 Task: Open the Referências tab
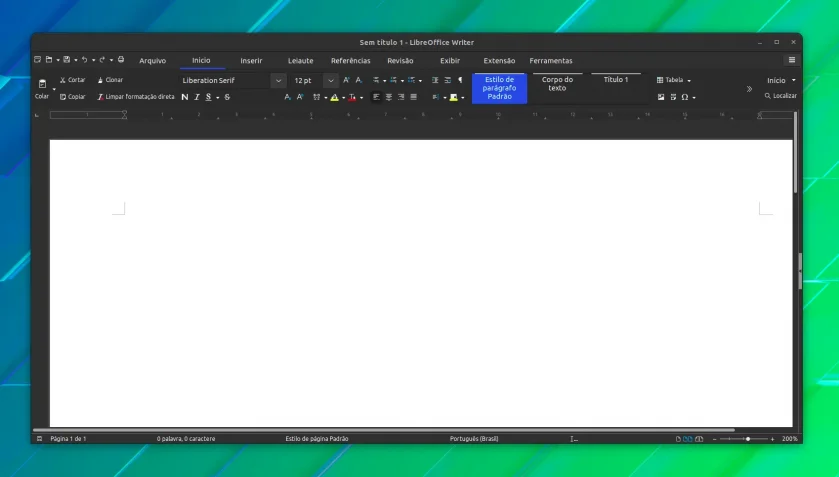pyautogui.click(x=350, y=61)
